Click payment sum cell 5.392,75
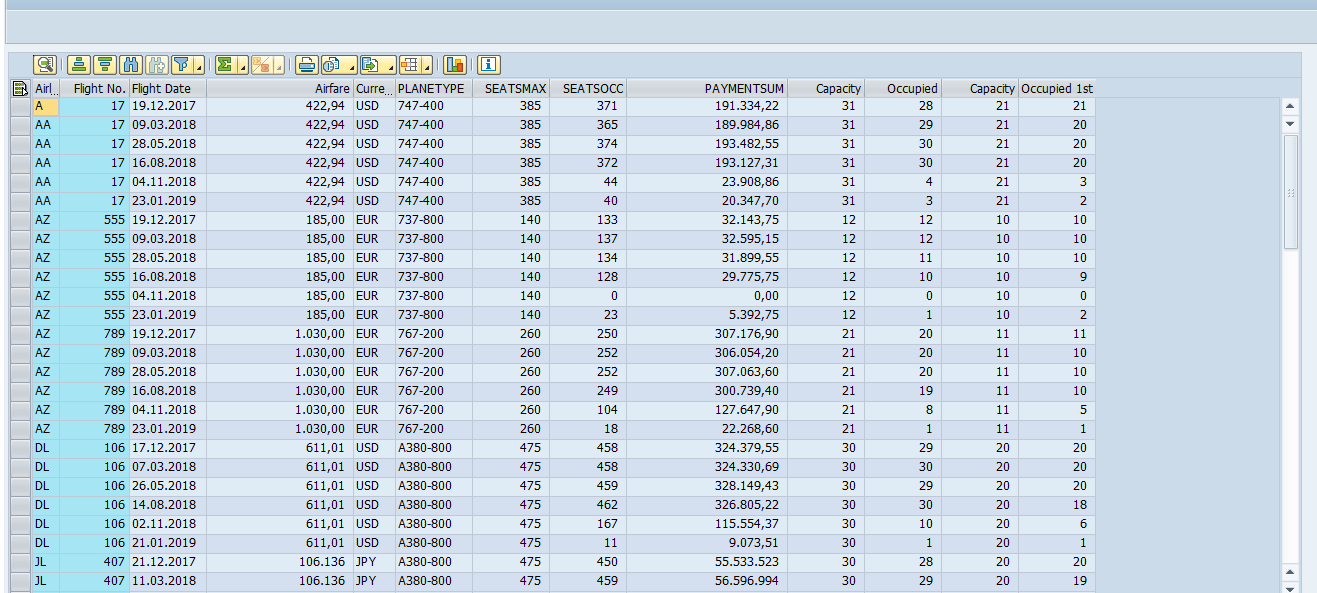 point(707,315)
